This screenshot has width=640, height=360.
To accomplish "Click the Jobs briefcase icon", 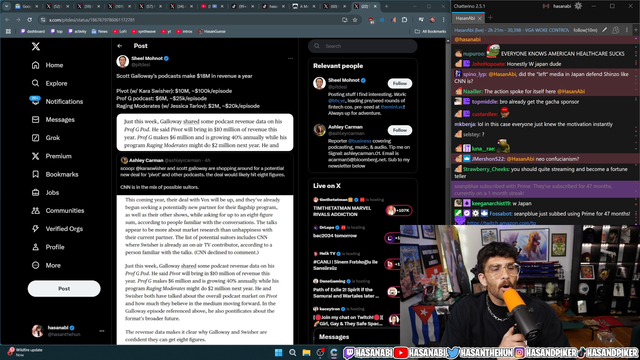I will click(x=36, y=192).
